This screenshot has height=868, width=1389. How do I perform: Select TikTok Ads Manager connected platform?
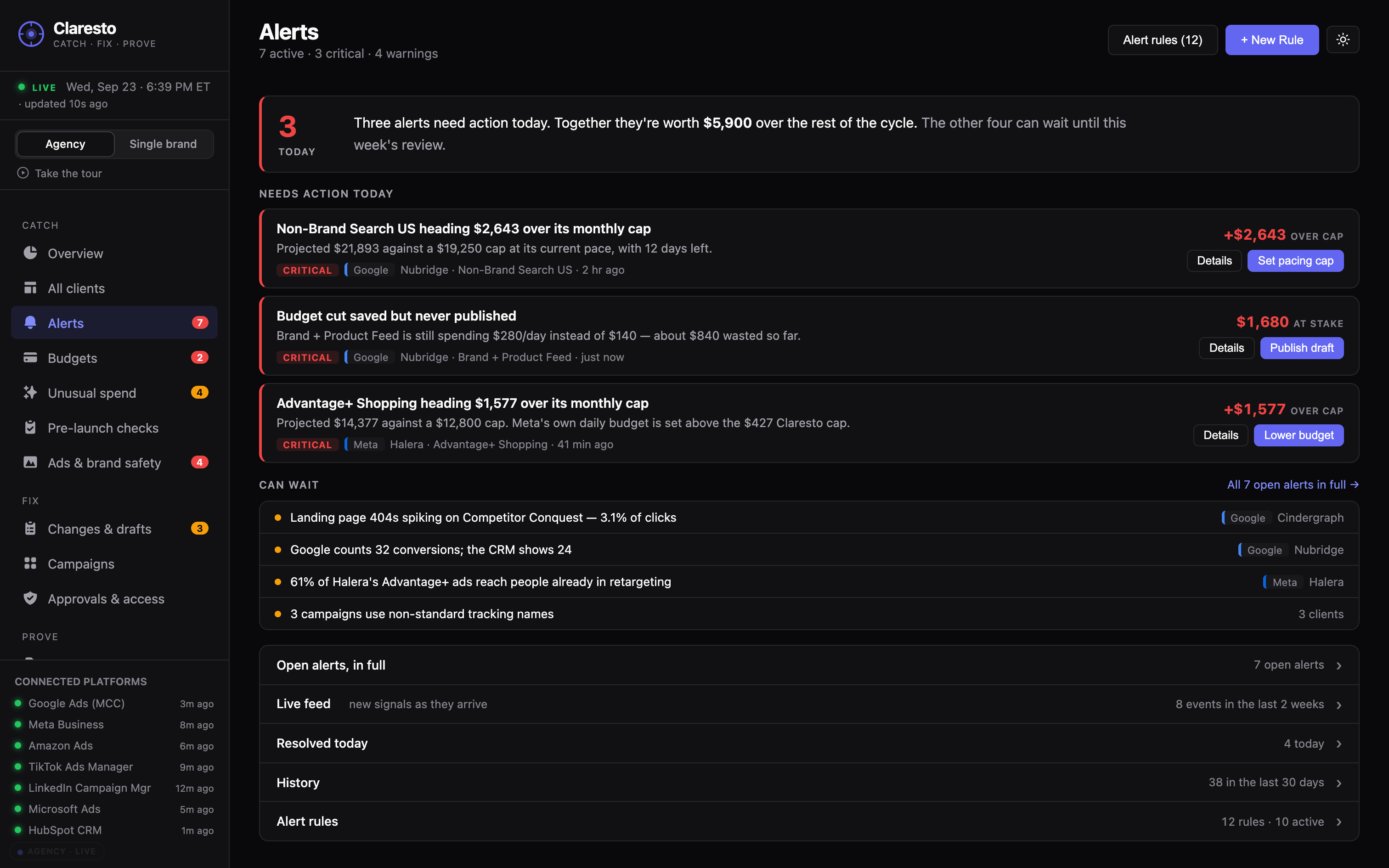(x=114, y=767)
